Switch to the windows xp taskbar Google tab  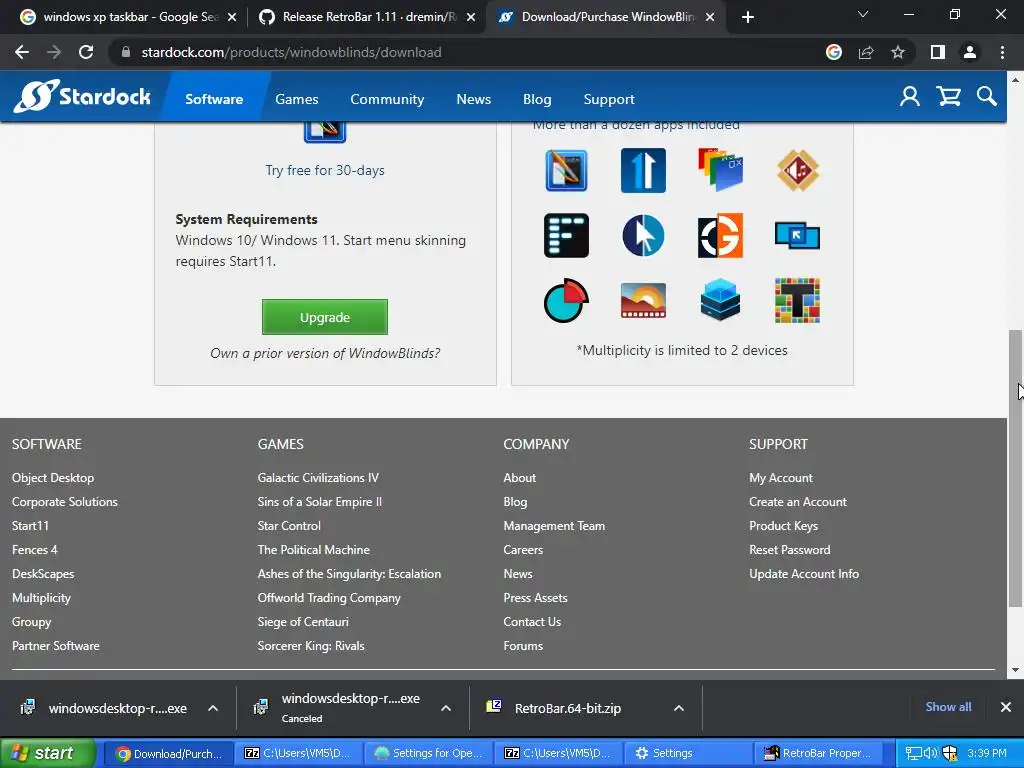(129, 17)
